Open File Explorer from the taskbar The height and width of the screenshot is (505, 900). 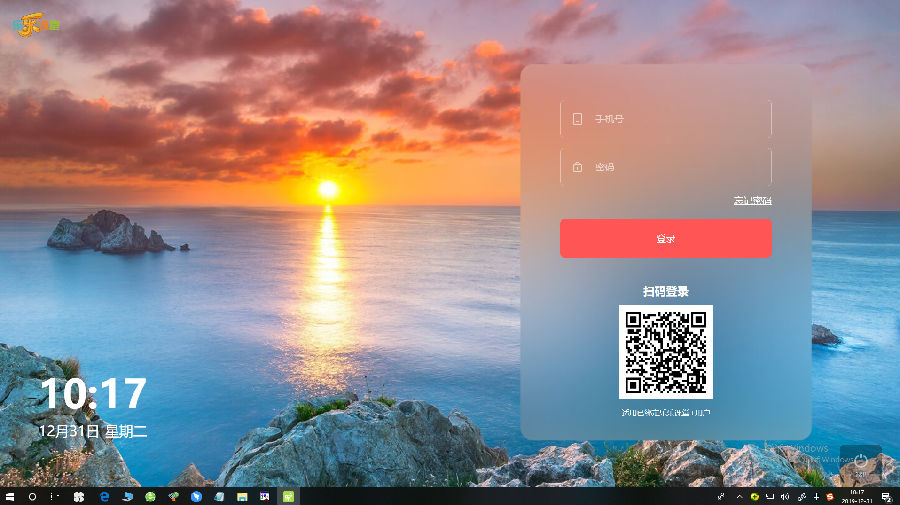click(x=242, y=496)
